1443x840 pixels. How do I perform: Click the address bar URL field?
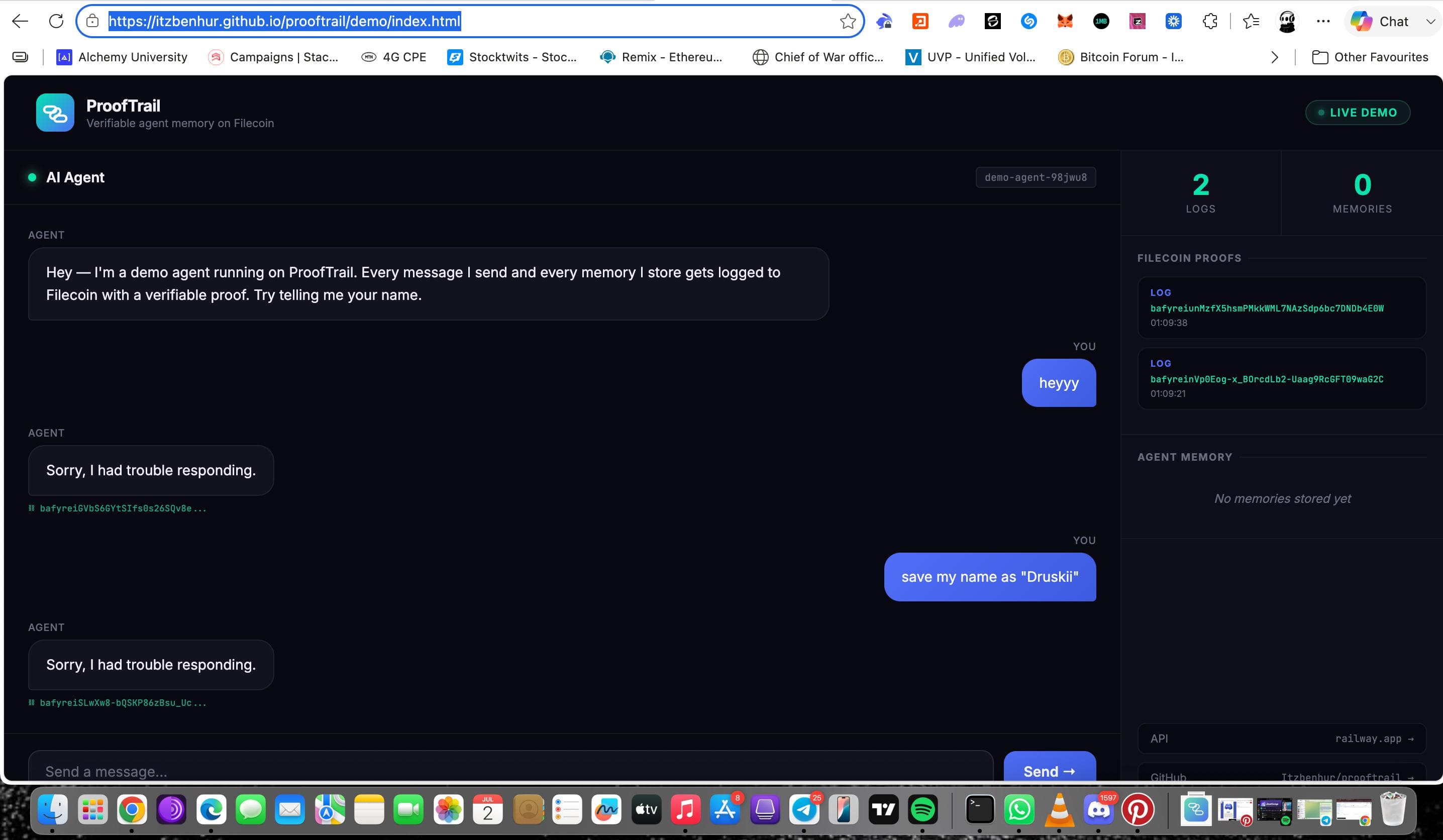(470, 22)
